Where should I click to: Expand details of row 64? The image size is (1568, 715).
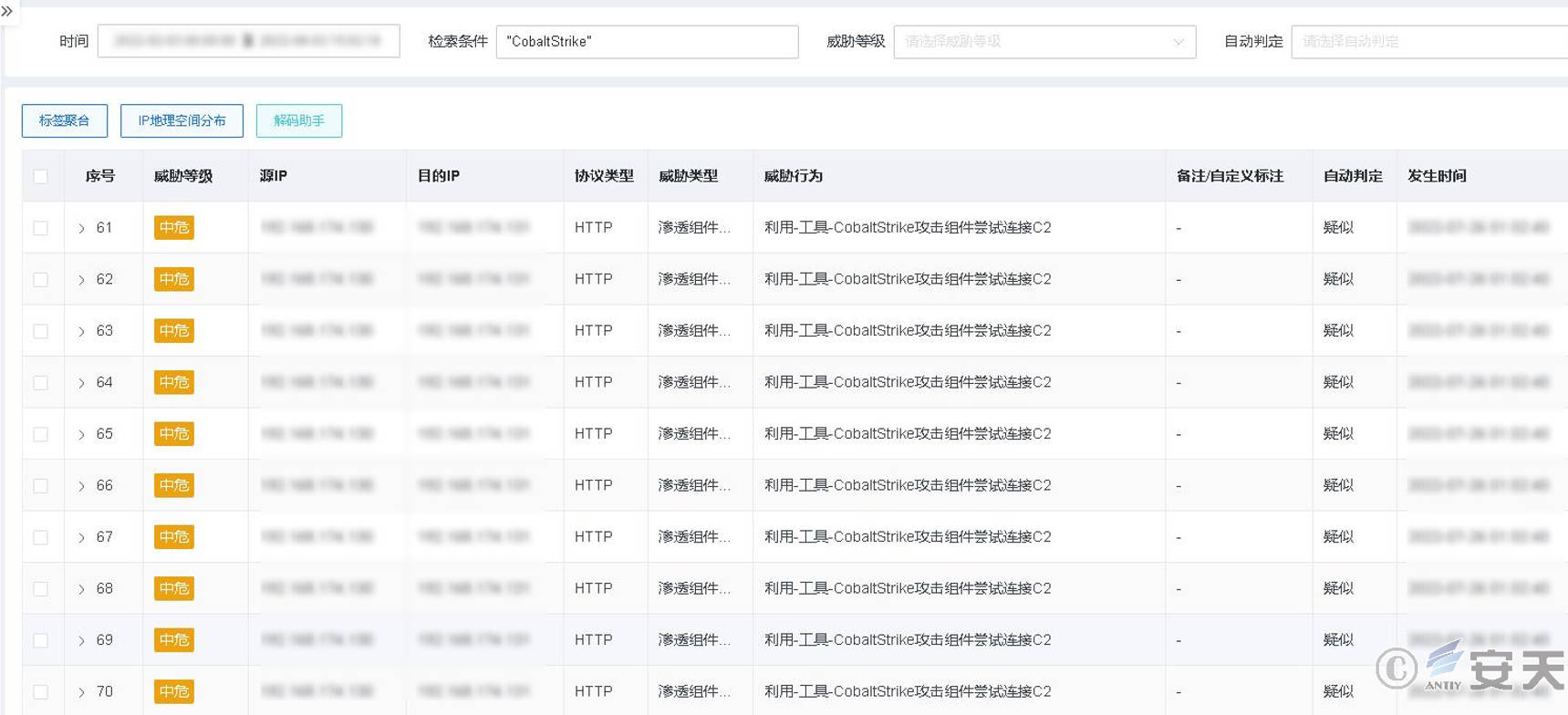pyautogui.click(x=81, y=383)
